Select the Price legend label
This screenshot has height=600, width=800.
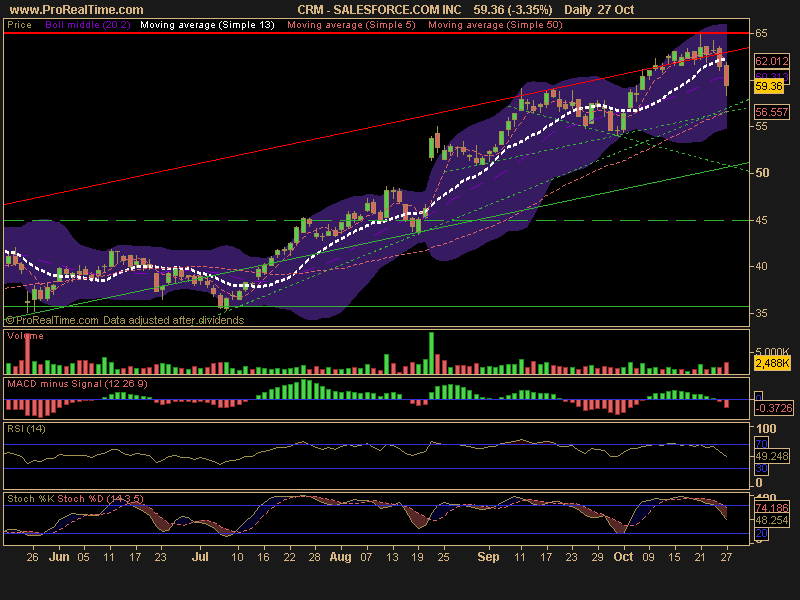[19, 25]
